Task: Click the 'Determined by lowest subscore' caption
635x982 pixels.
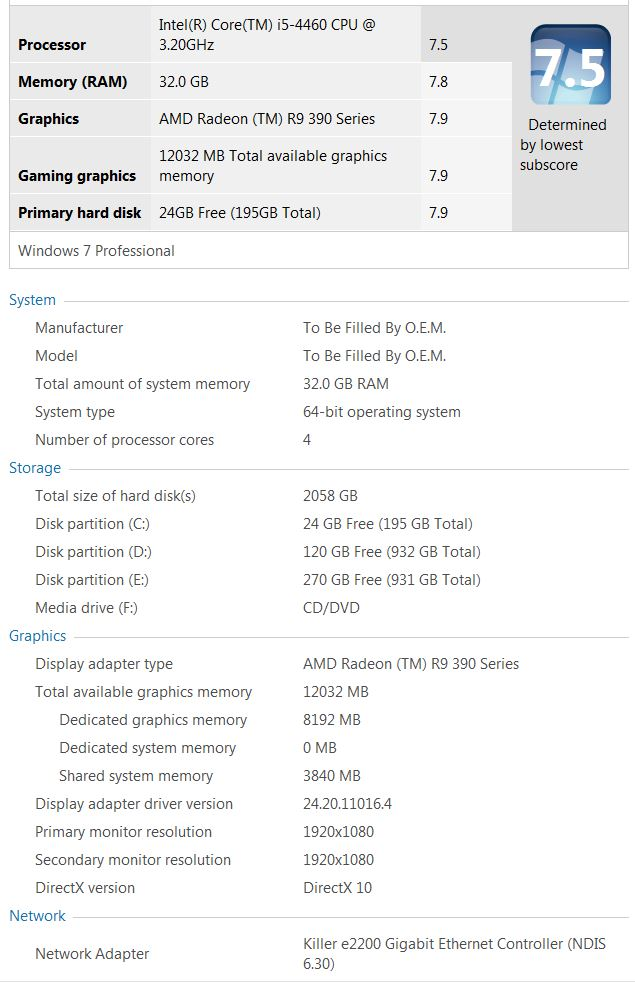Action: pyautogui.click(x=563, y=145)
